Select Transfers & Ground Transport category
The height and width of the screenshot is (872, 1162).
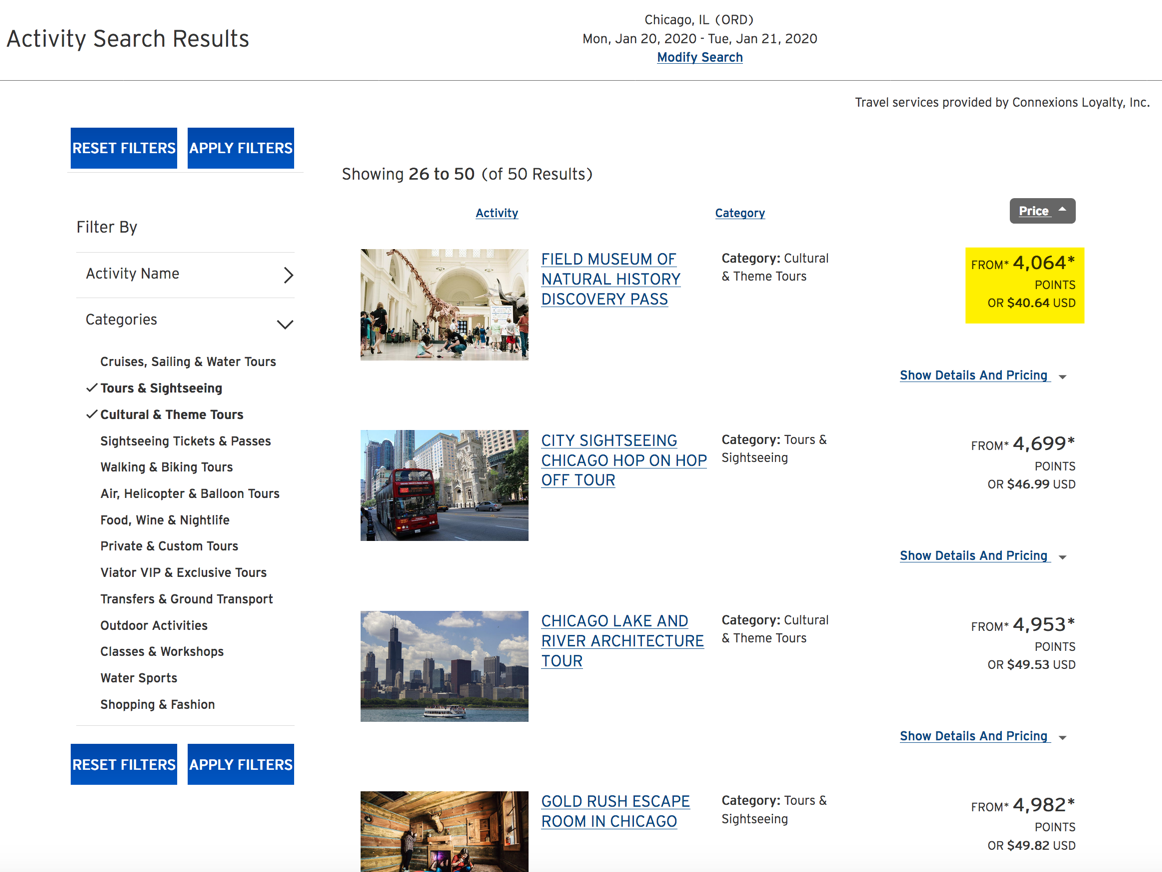pos(186,599)
